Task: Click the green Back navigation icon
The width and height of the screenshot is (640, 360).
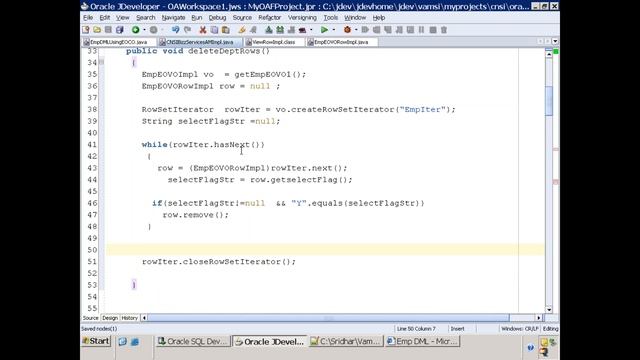Action: coord(136,30)
